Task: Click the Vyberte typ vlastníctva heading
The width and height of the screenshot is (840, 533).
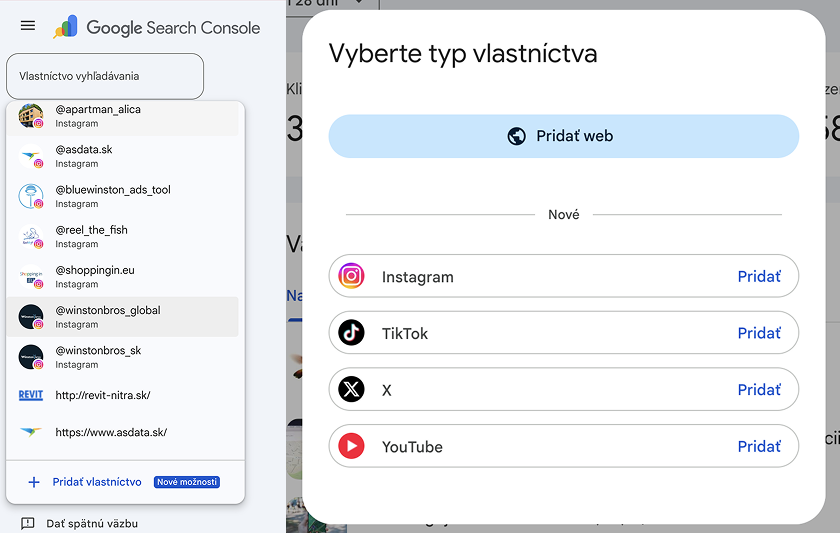Action: pyautogui.click(x=463, y=54)
